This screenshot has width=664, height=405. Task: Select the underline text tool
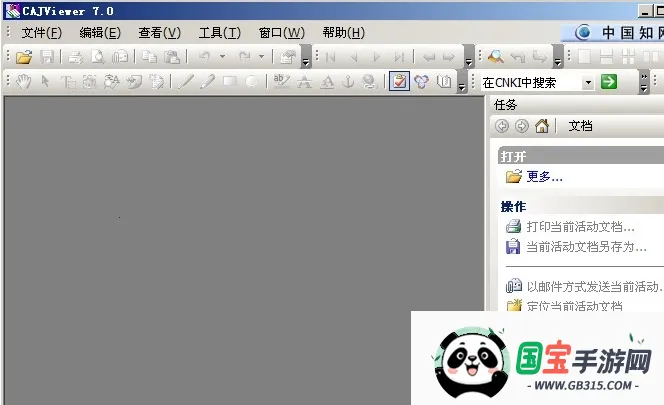tap(326, 81)
